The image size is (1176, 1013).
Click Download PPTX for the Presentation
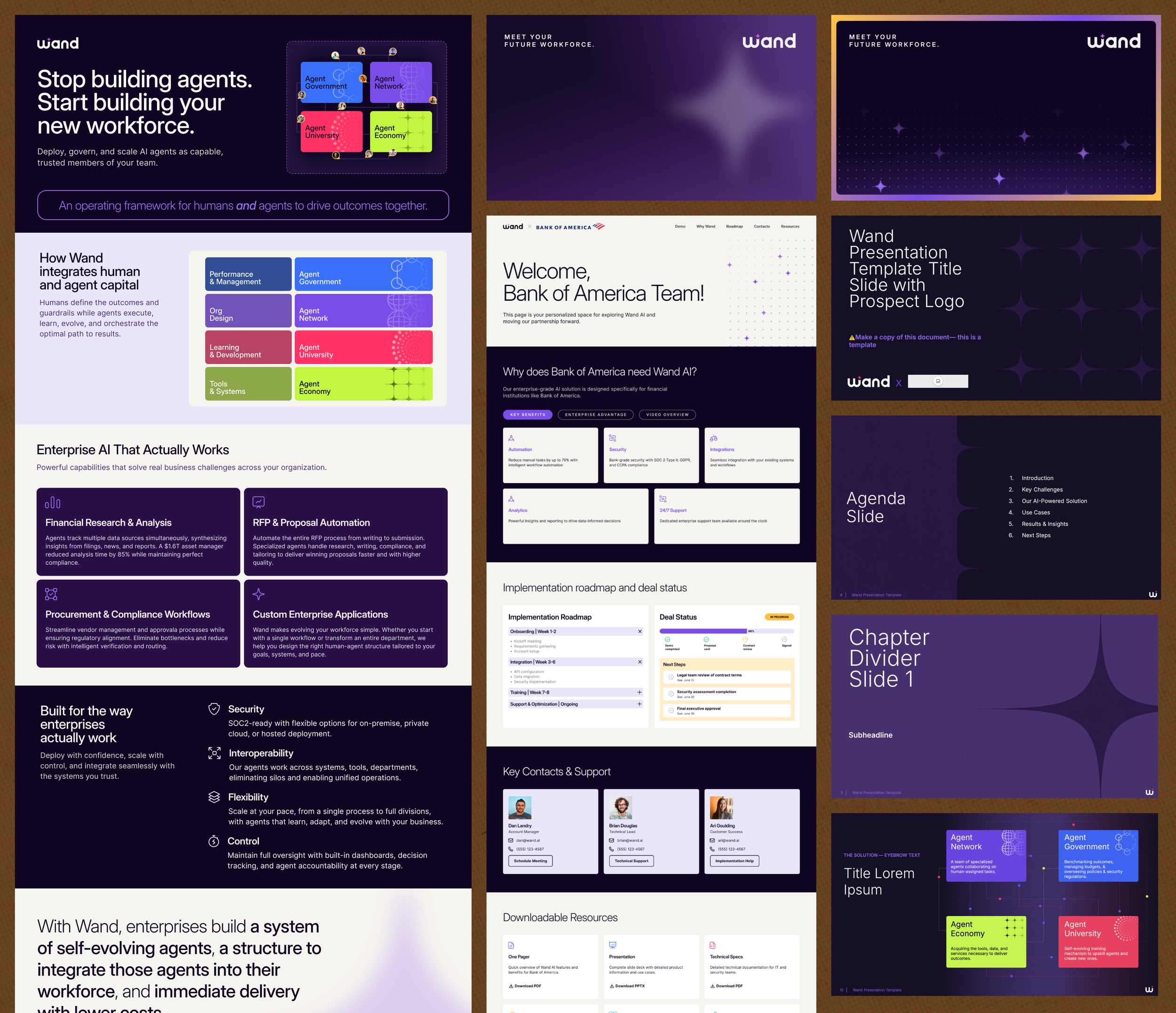pos(627,986)
